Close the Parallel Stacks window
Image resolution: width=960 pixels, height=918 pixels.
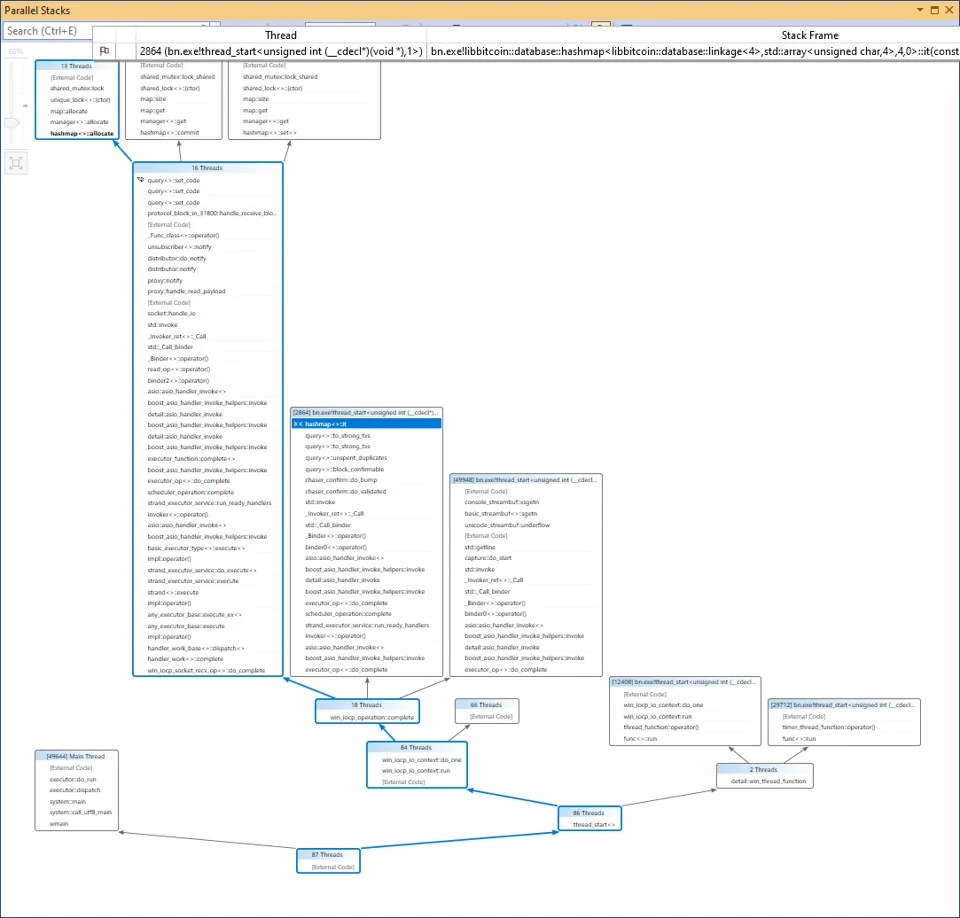[x=949, y=10]
